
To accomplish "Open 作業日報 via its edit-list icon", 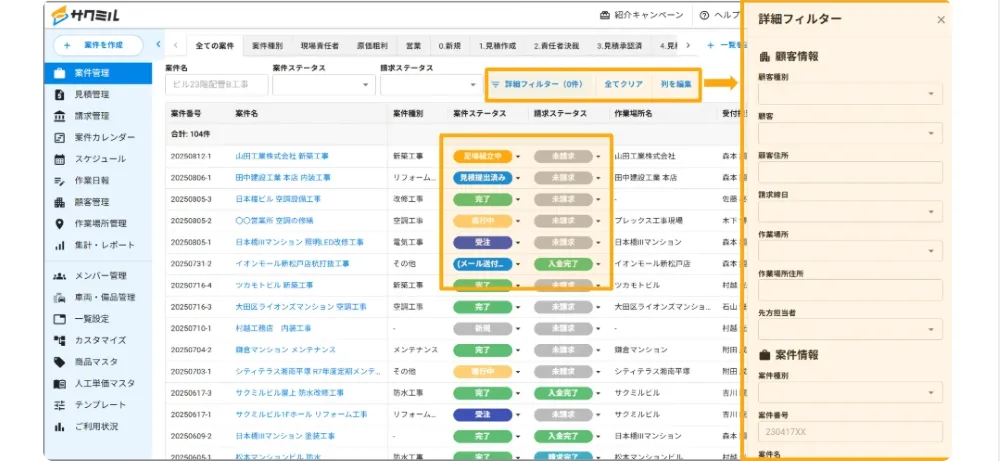I will point(59,180).
